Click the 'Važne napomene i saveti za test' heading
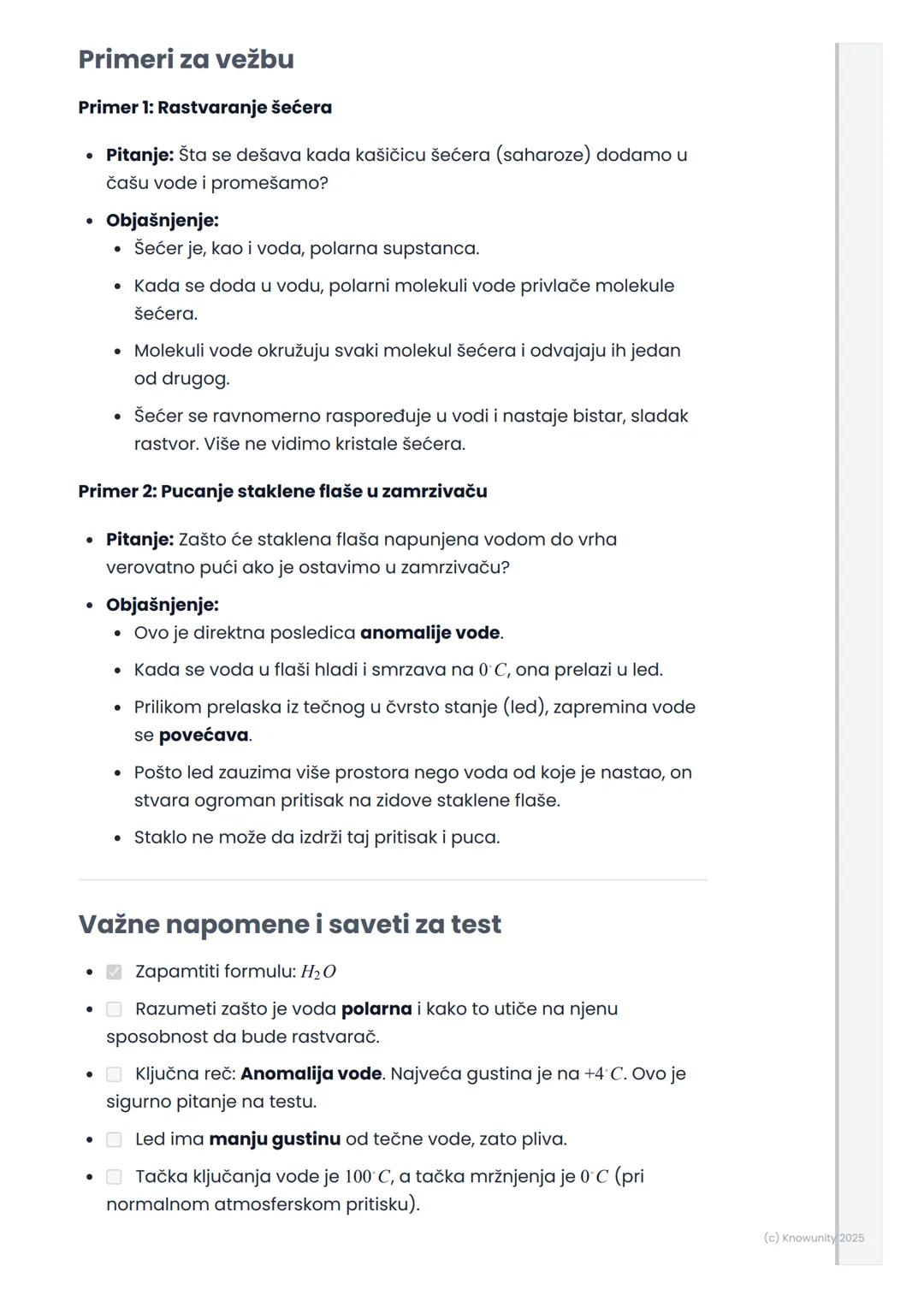 (289, 924)
